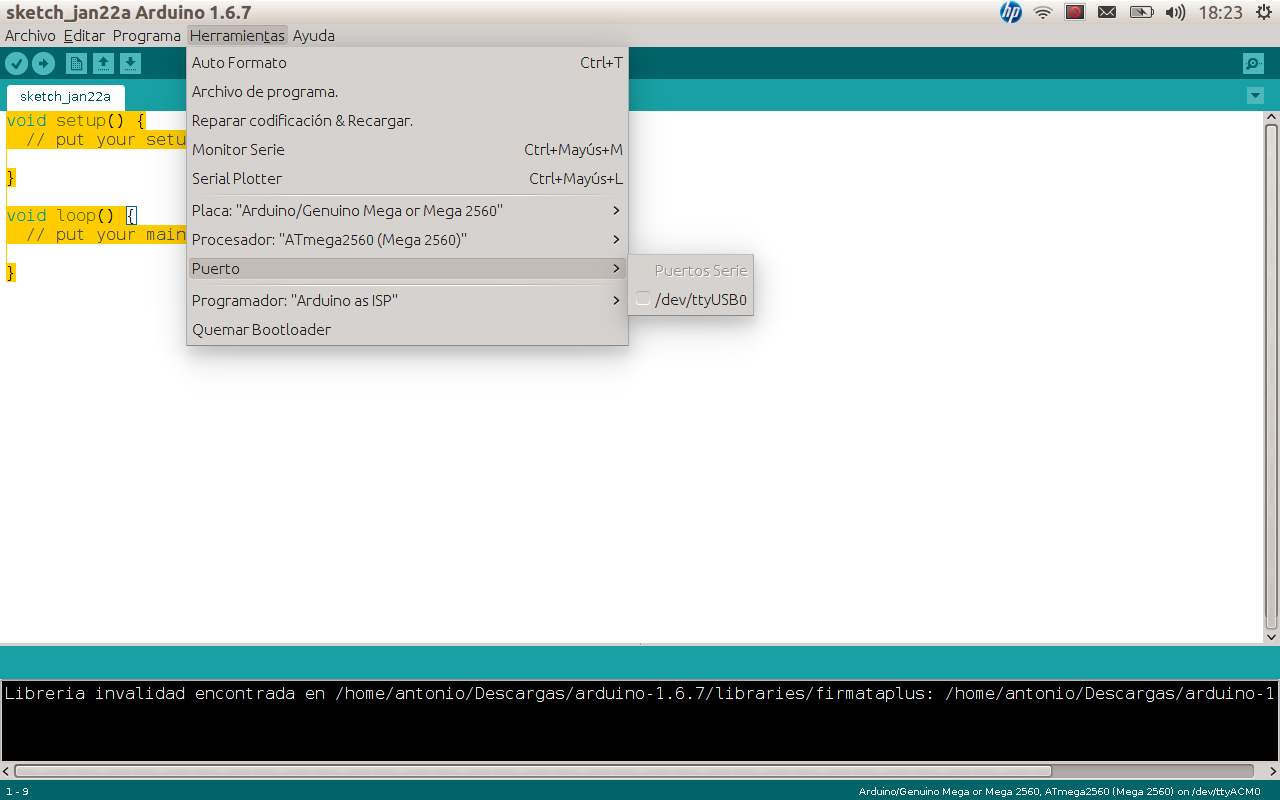Image resolution: width=1280 pixels, height=800 pixels.
Task: Select Quemar Bootloader menu entry
Action: (407, 330)
